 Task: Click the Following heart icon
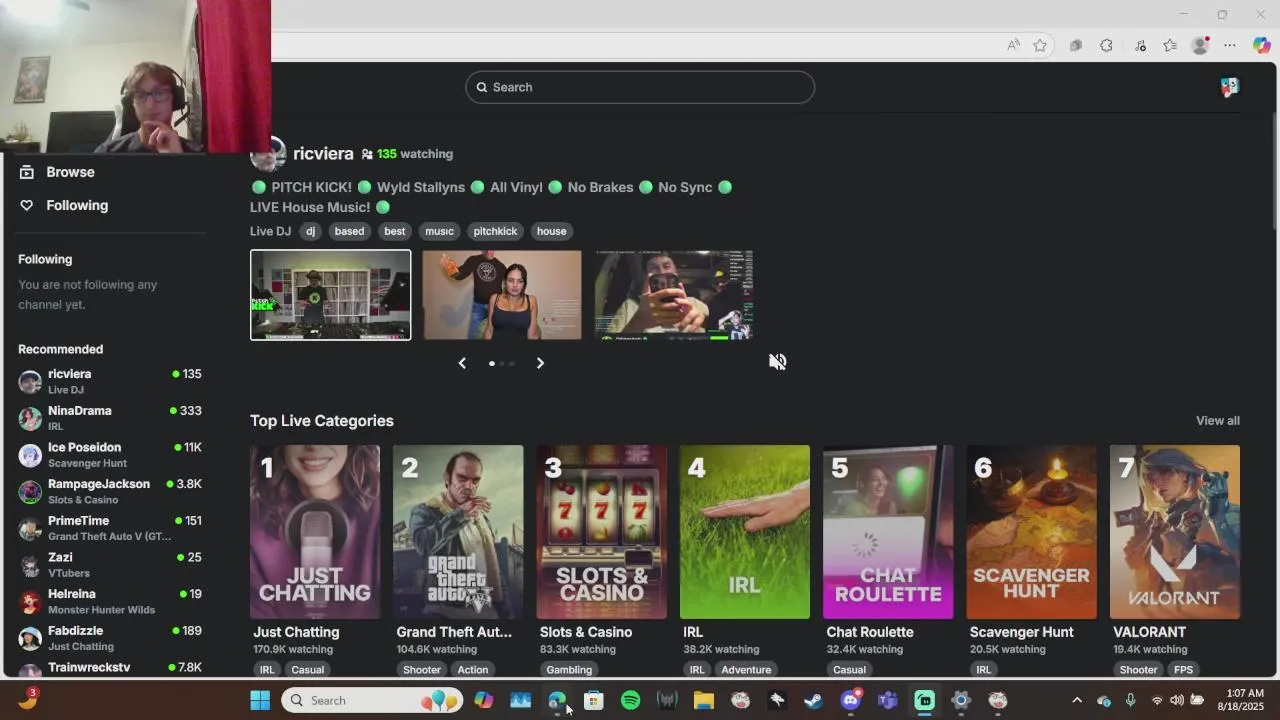pyautogui.click(x=27, y=205)
